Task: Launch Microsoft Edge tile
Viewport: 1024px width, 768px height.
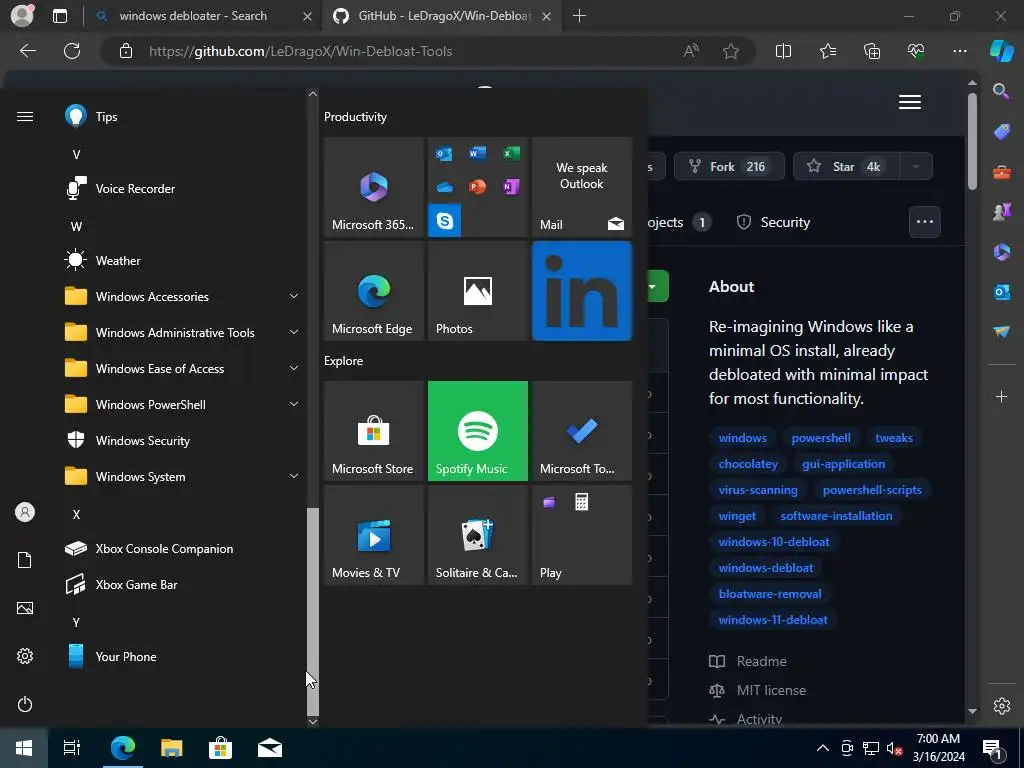Action: click(374, 291)
